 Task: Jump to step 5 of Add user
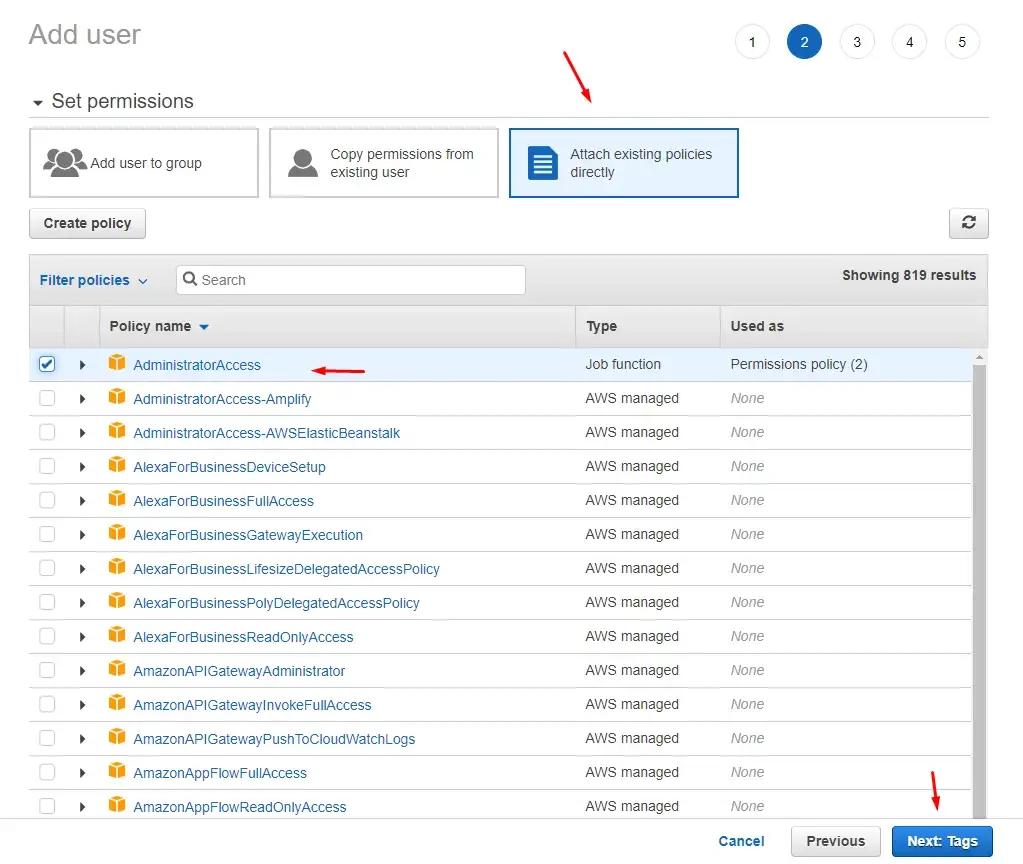pos(962,42)
